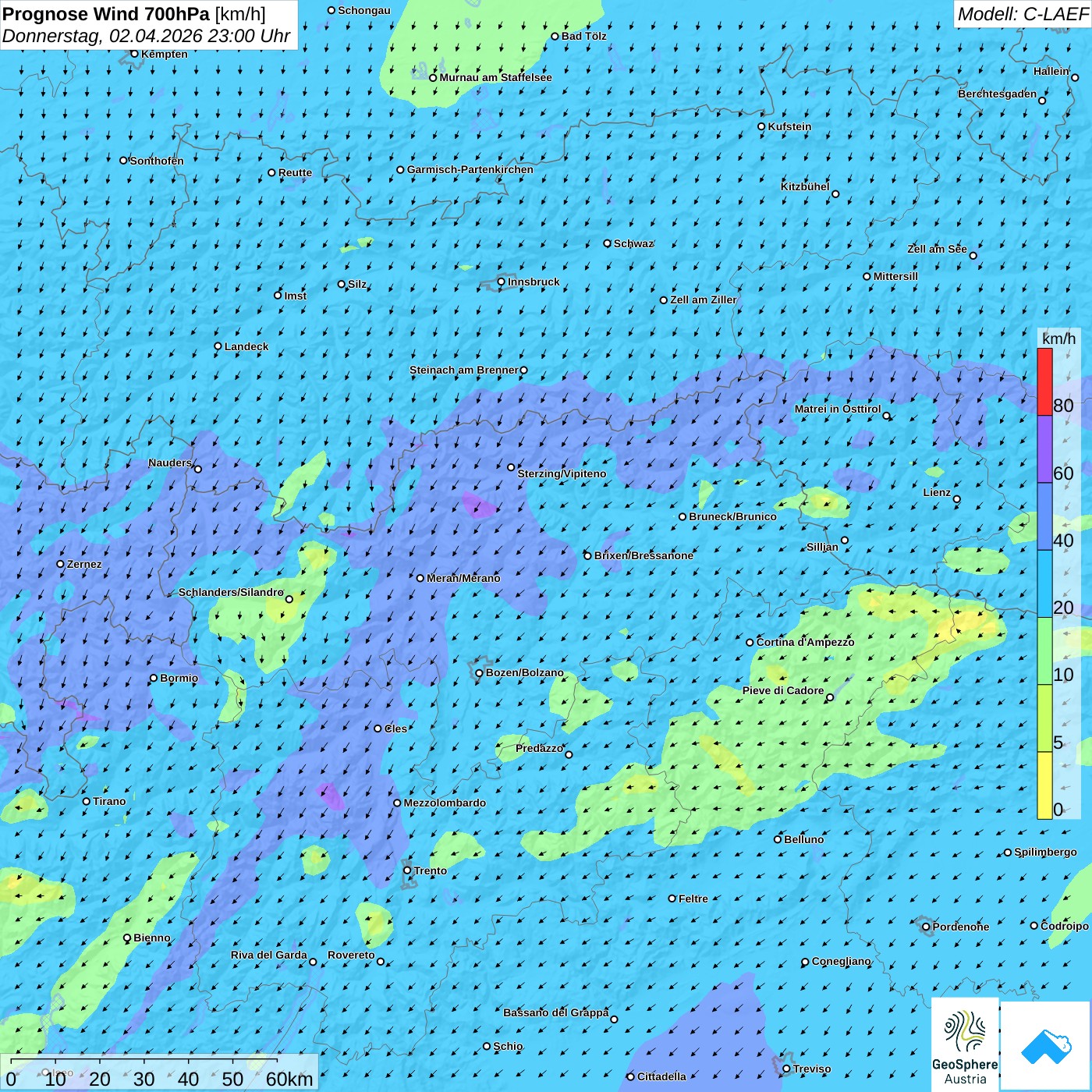Click the 'Cittadella' label
The image size is (1092, 1092).
(661, 1076)
